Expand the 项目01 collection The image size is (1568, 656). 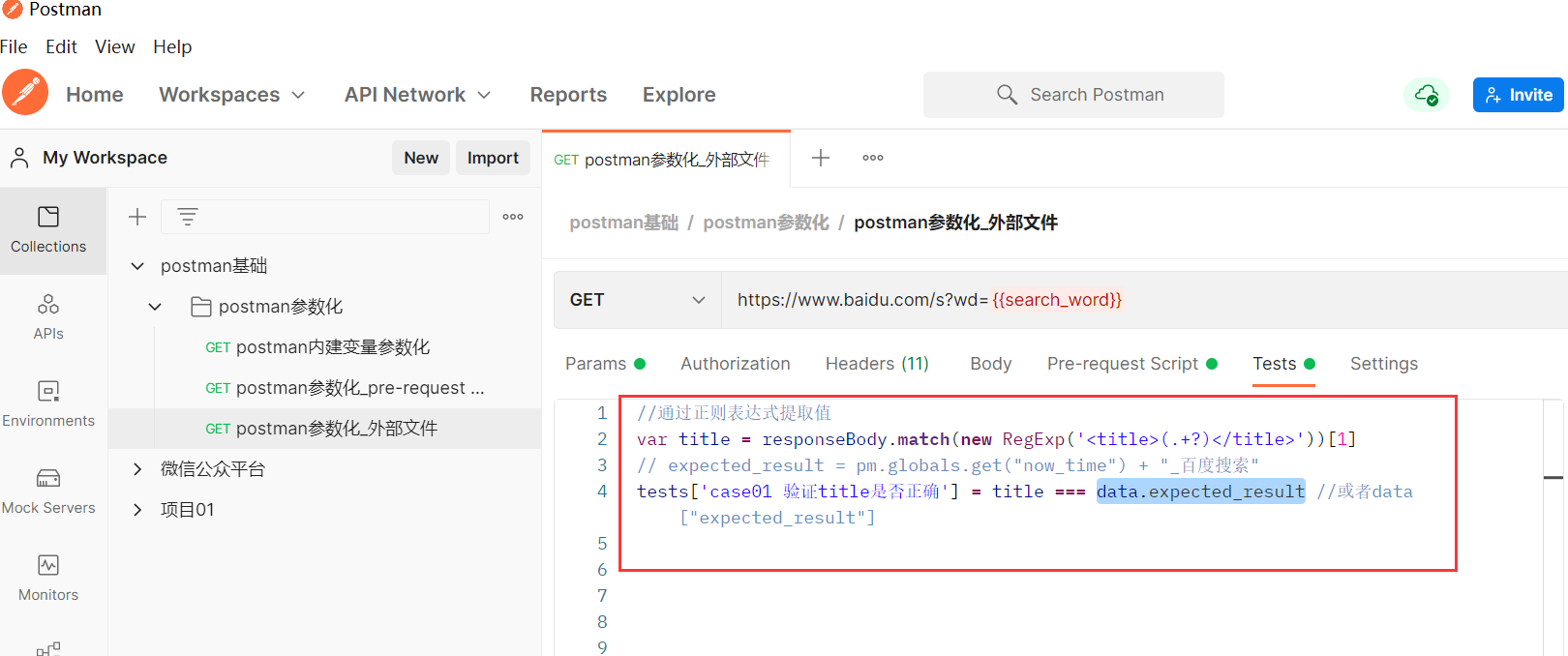(x=137, y=510)
